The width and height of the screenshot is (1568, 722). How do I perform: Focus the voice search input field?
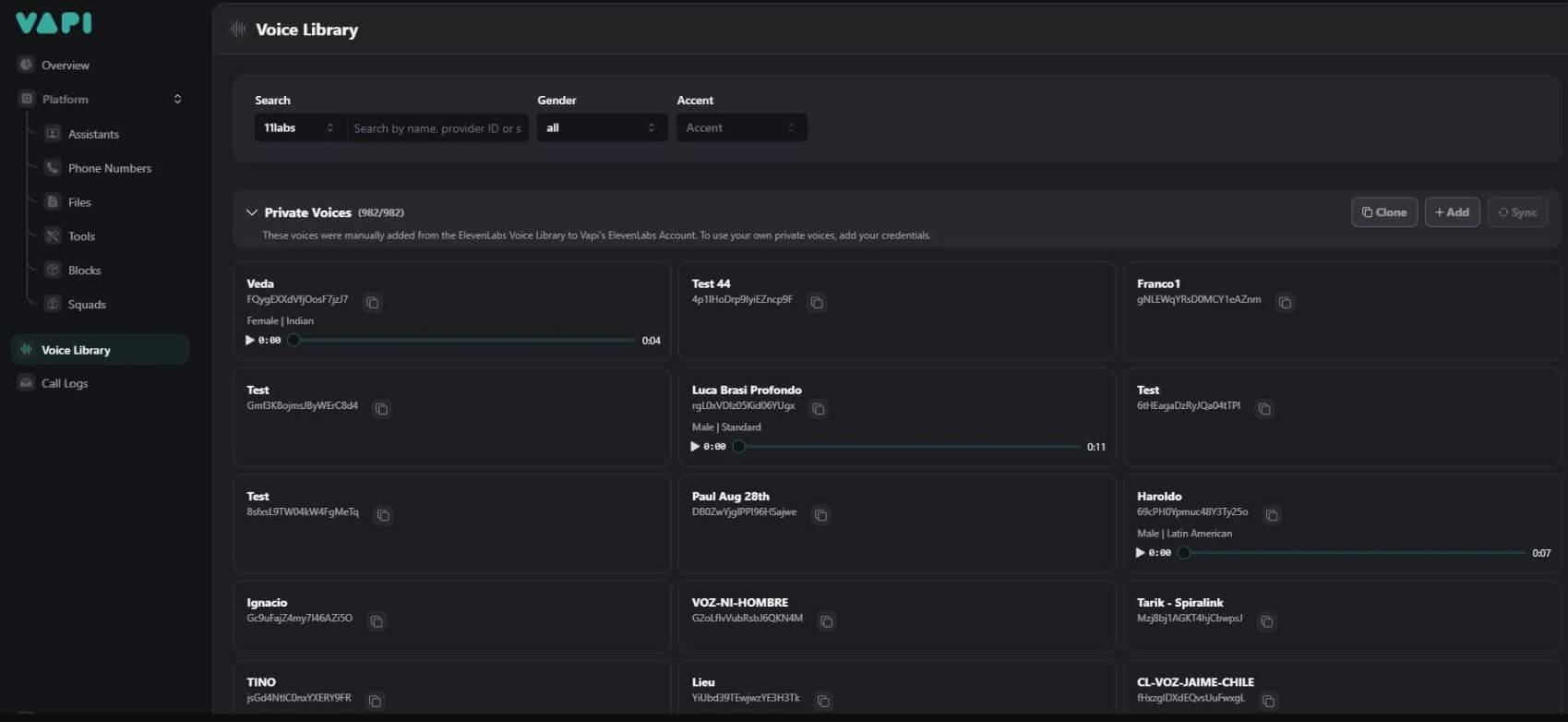pos(437,127)
